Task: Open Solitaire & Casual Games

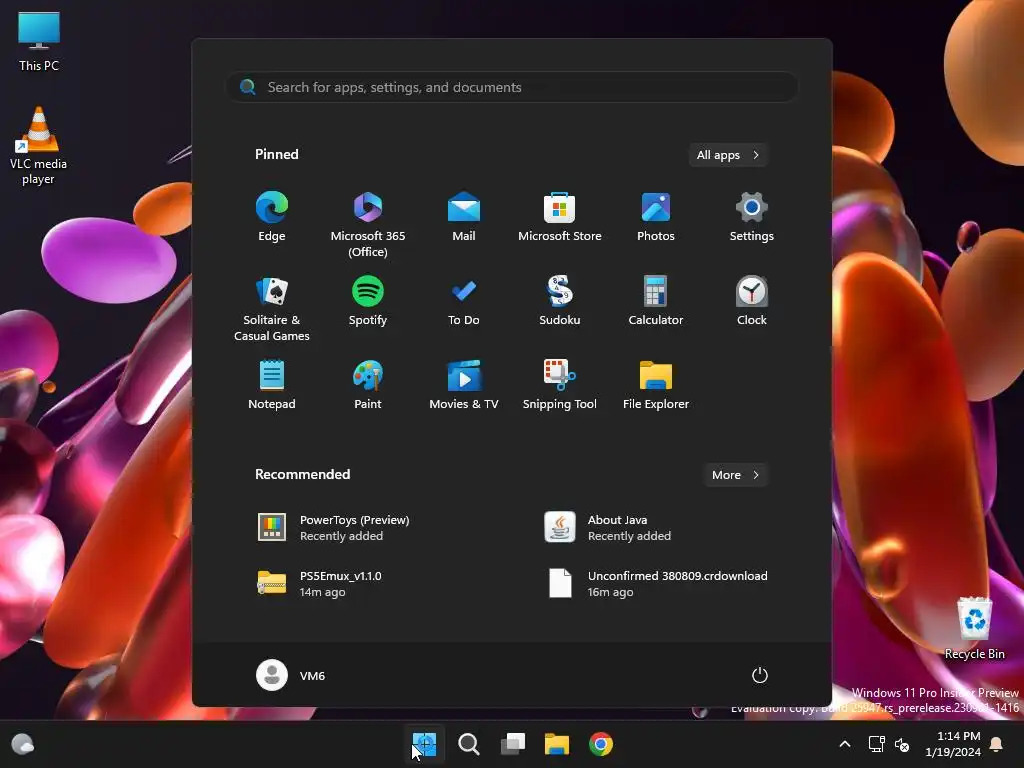Action: [x=272, y=308]
